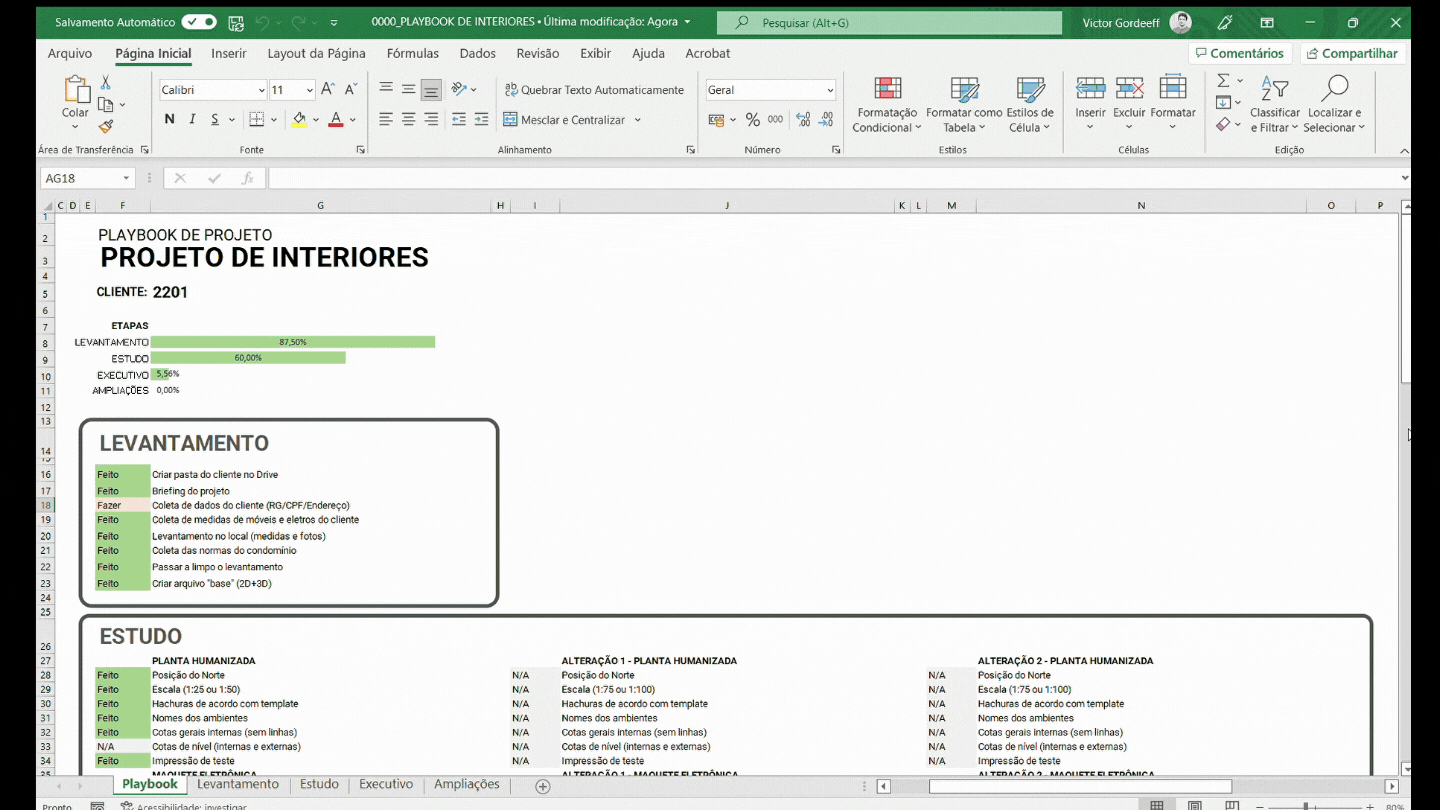Open the Arquivo menu

pos(70,54)
